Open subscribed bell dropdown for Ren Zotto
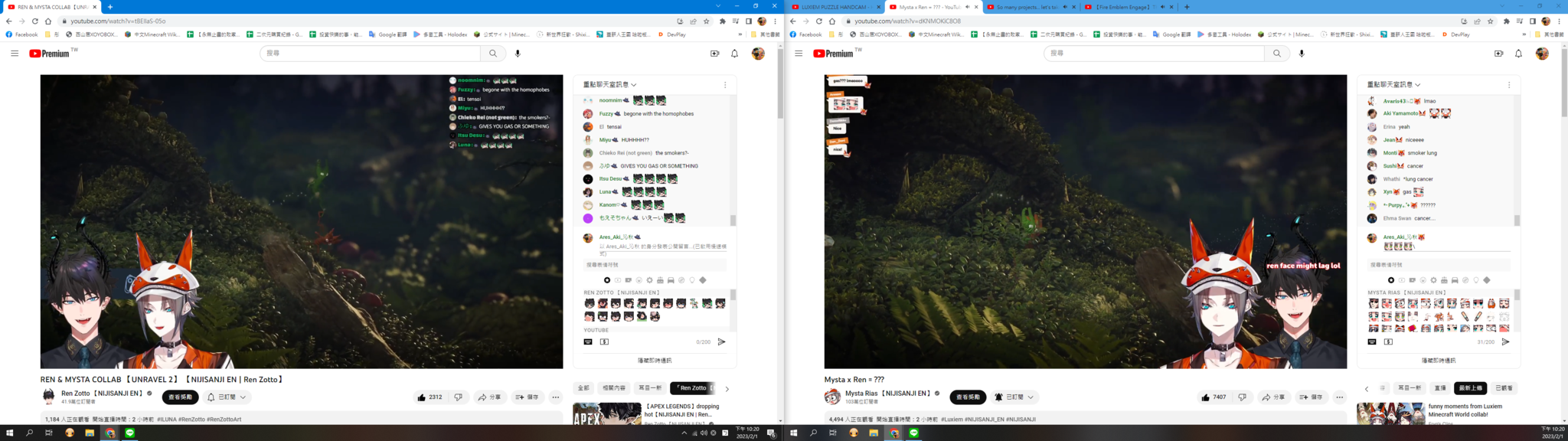Image resolution: width=1568 pixels, height=441 pixels. pyautogui.click(x=227, y=397)
